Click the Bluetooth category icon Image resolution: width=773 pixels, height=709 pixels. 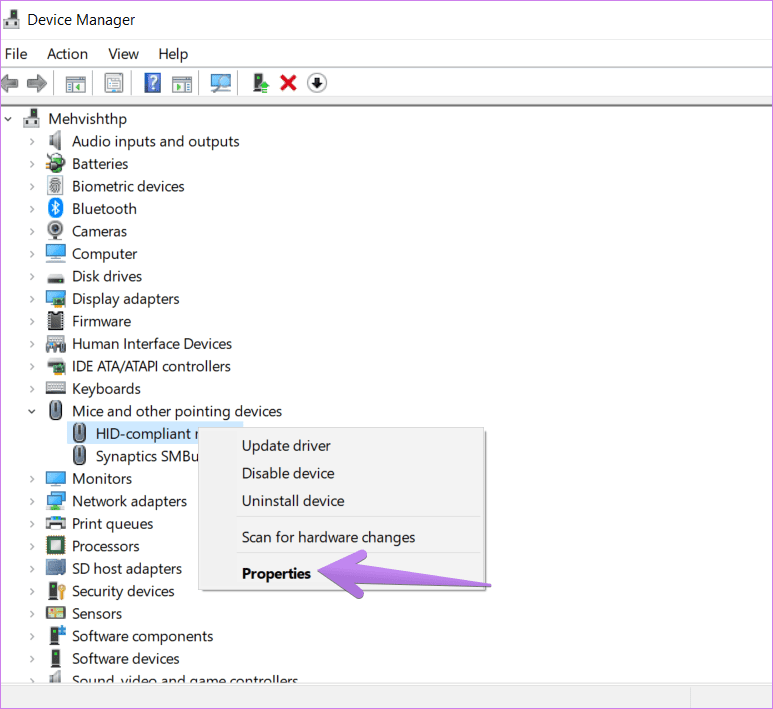coord(55,209)
